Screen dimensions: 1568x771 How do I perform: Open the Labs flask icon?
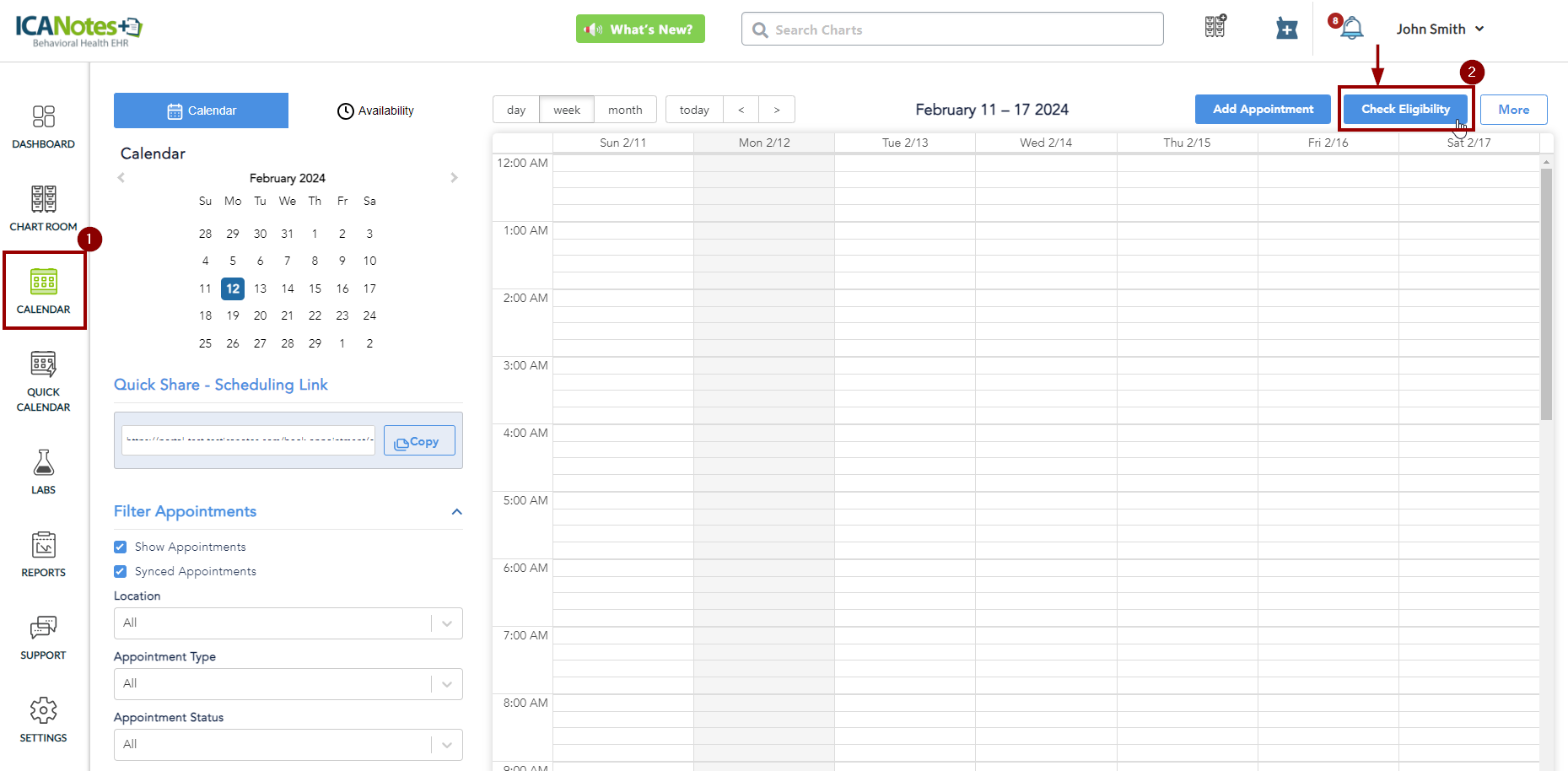43,472
